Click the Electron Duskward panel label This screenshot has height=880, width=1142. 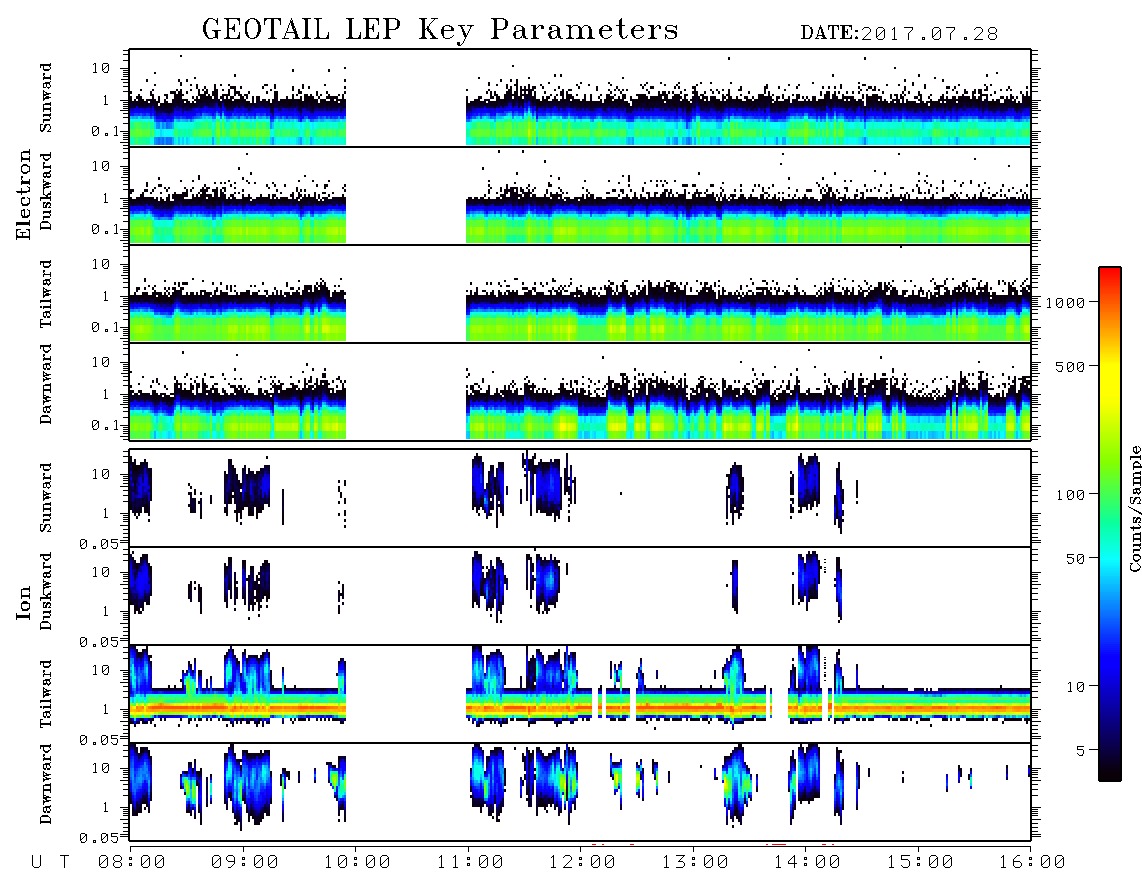point(46,191)
